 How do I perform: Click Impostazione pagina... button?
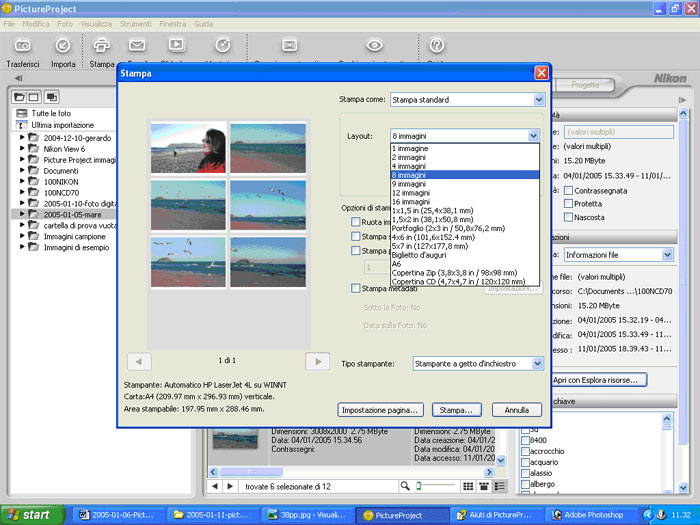pyautogui.click(x=380, y=410)
